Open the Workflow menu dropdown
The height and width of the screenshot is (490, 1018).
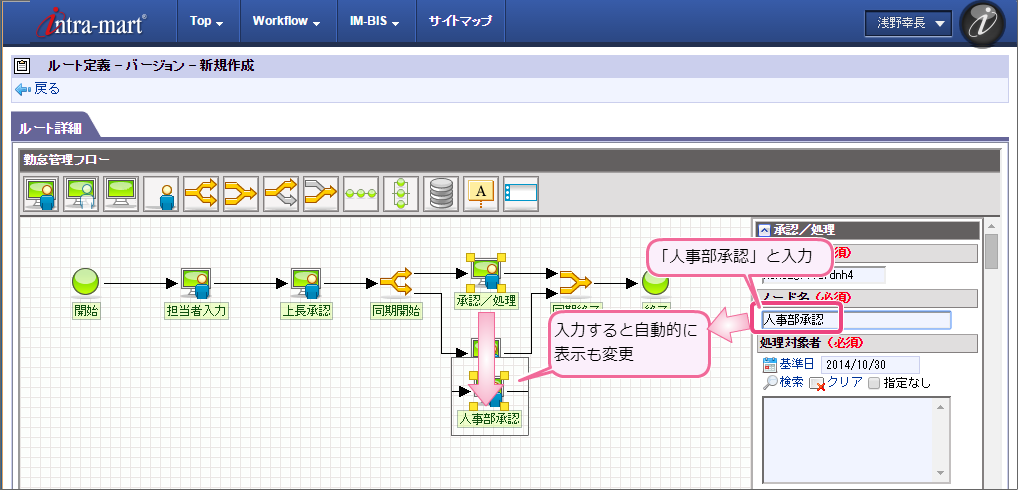click(x=287, y=21)
